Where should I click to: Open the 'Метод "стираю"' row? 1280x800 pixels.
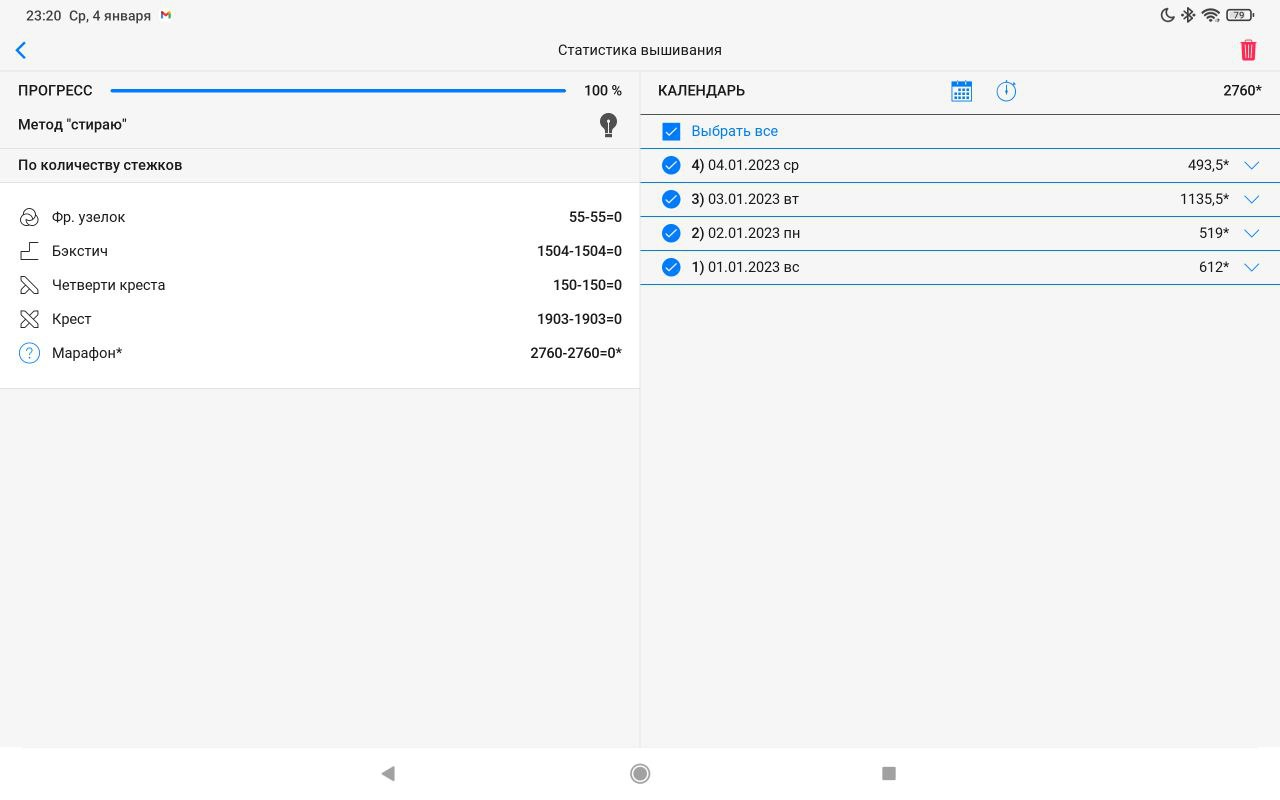tap(72, 125)
